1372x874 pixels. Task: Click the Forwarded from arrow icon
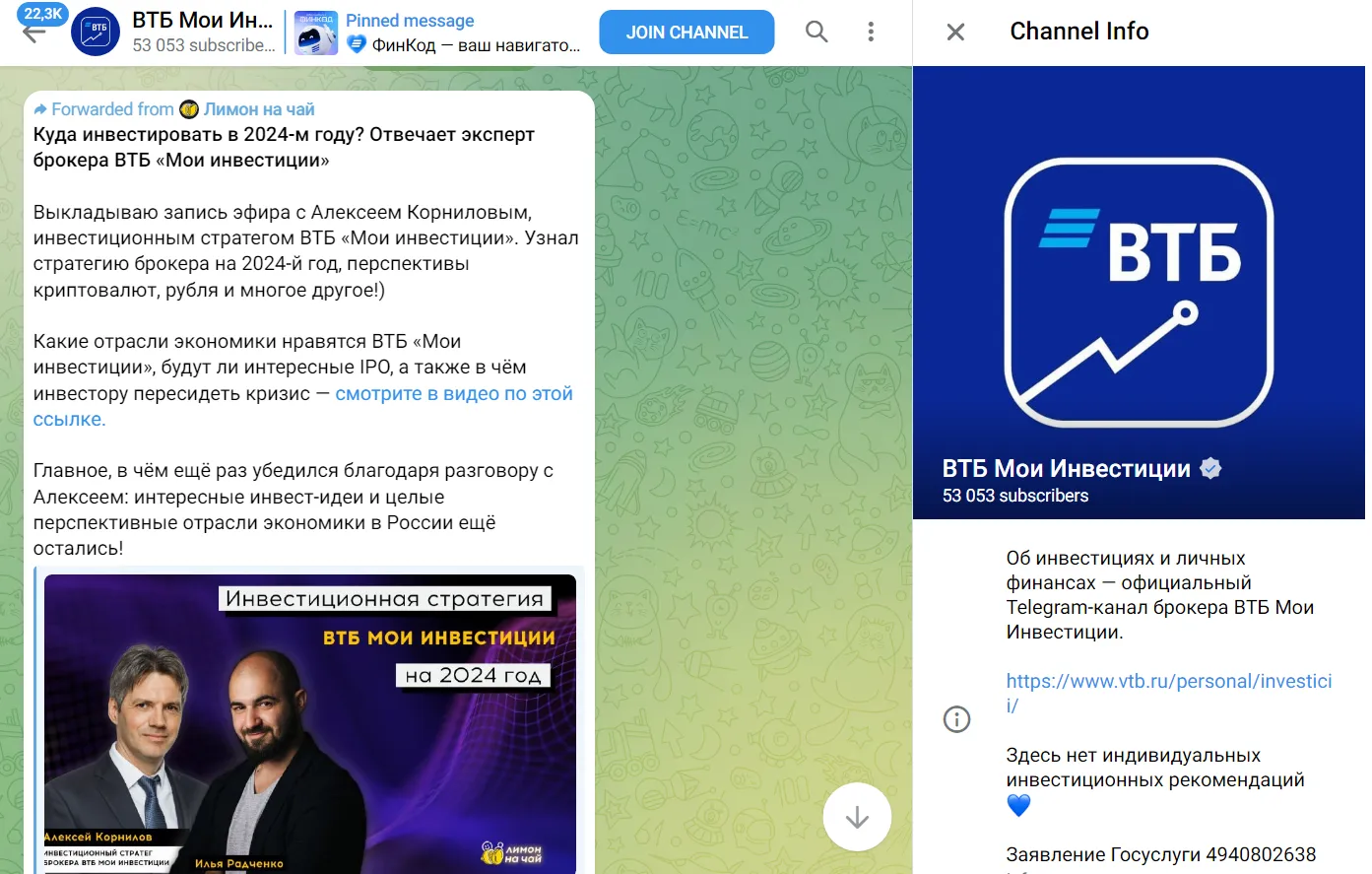pyautogui.click(x=40, y=109)
